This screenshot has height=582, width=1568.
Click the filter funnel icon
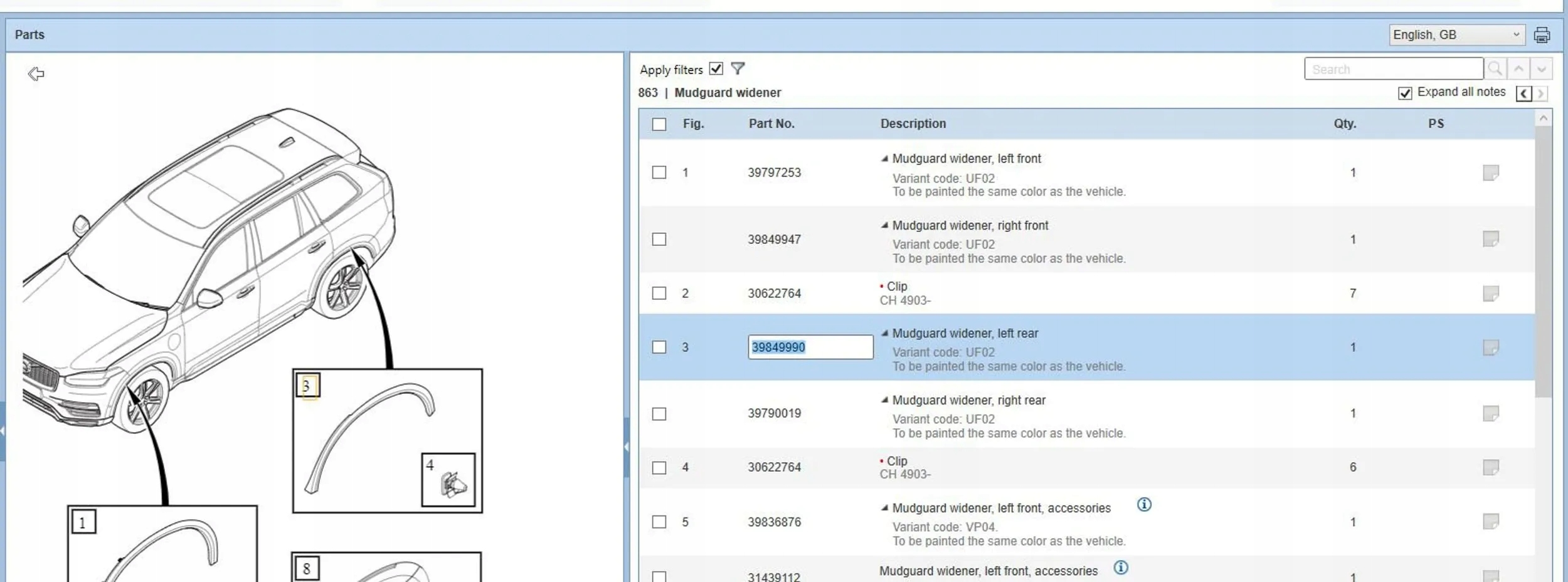(x=738, y=68)
